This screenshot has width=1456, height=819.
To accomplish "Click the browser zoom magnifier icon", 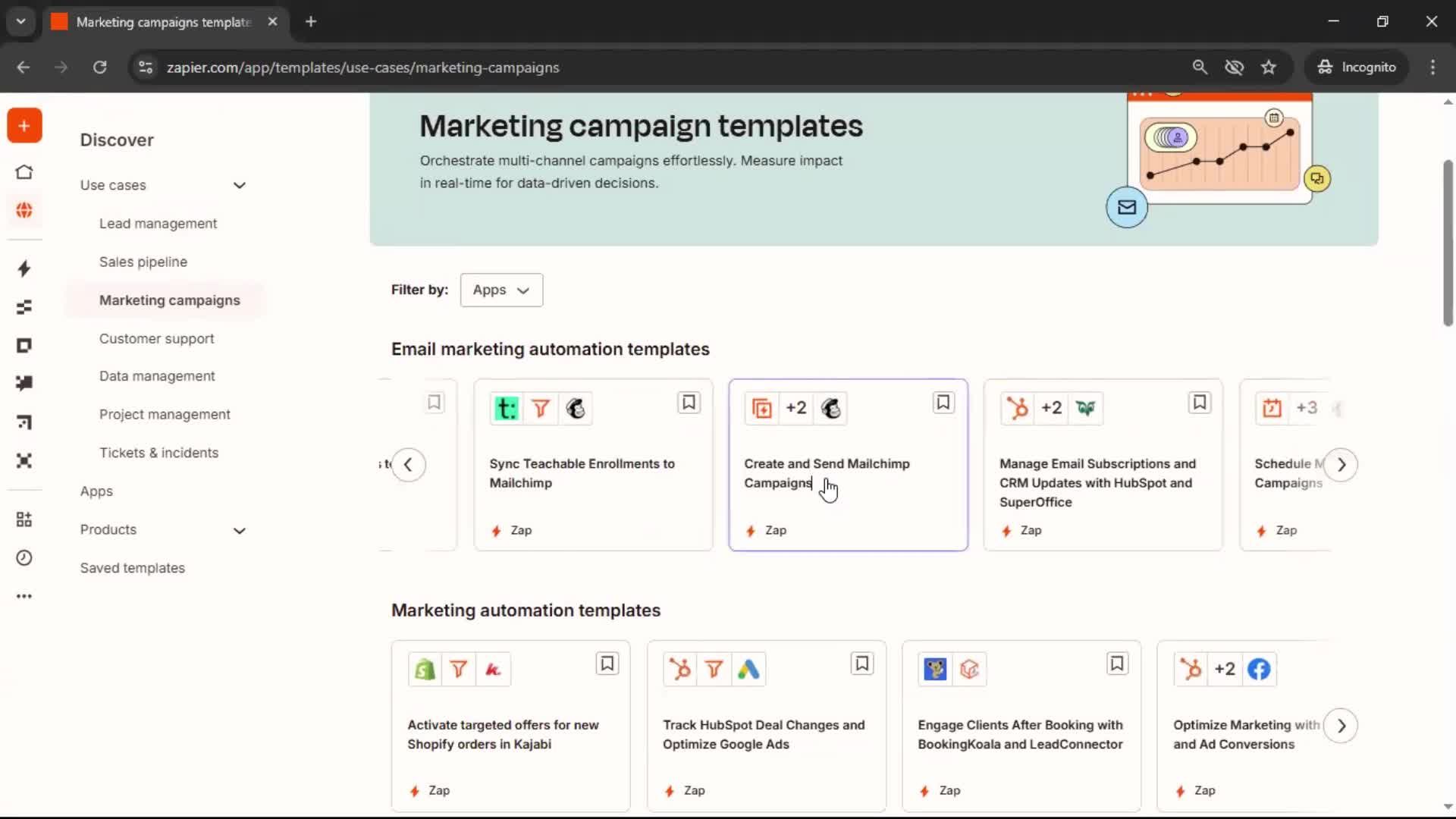I will click(x=1200, y=67).
